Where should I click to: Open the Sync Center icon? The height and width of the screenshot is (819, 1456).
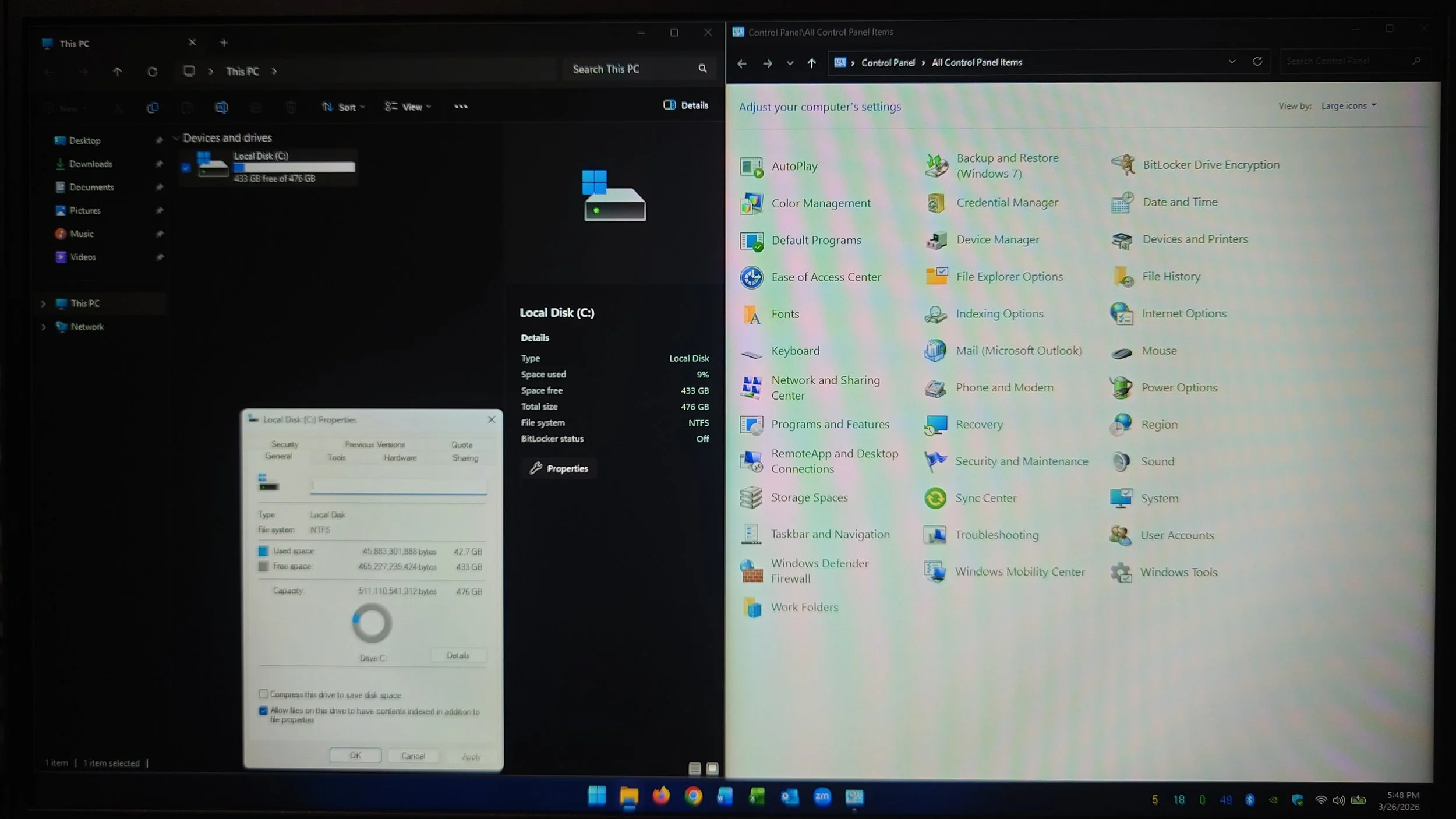(x=935, y=499)
